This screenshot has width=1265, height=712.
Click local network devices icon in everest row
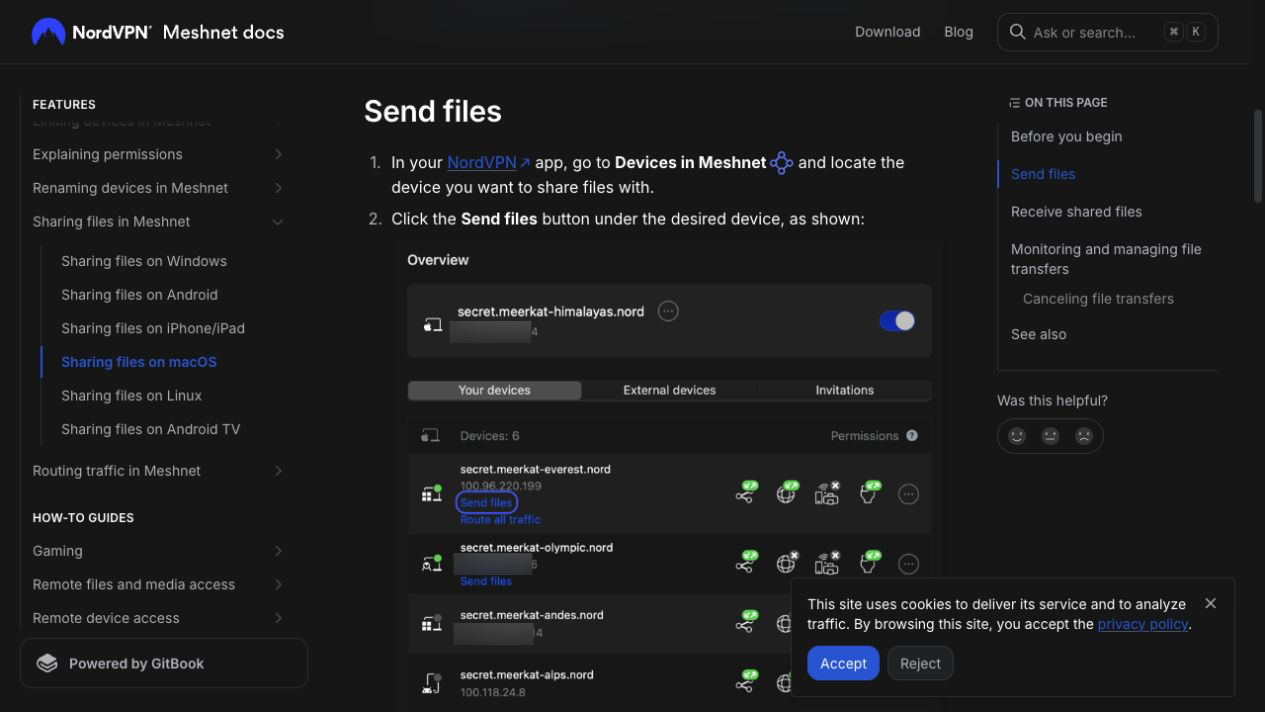pos(828,492)
